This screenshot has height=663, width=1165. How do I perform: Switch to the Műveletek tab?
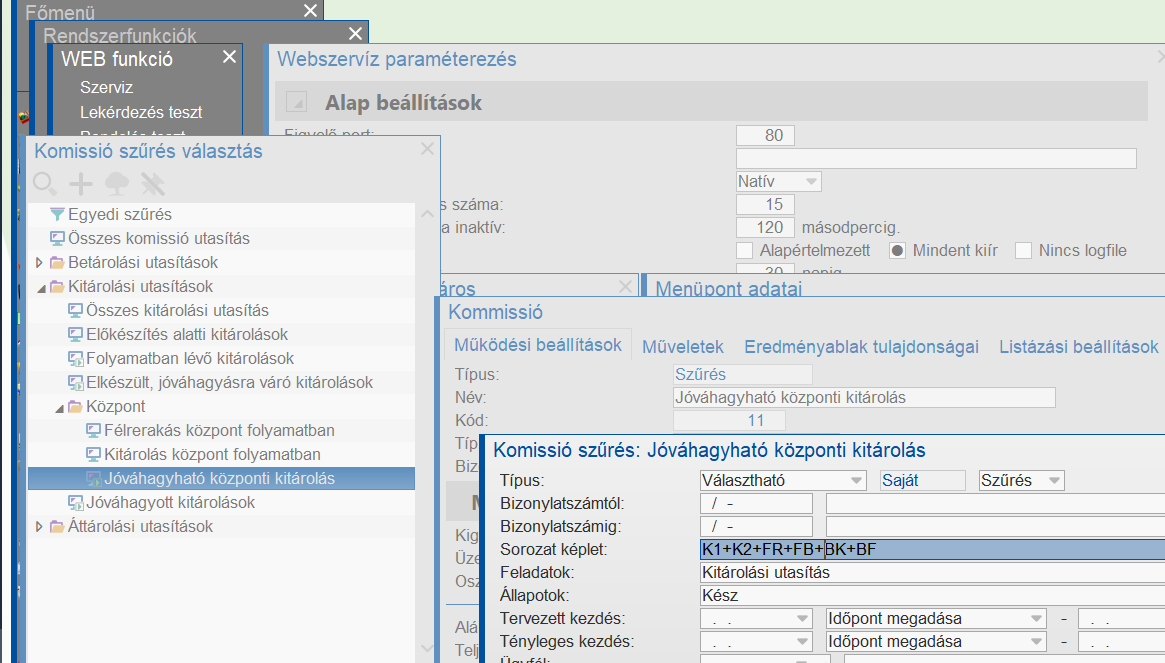pyautogui.click(x=682, y=347)
